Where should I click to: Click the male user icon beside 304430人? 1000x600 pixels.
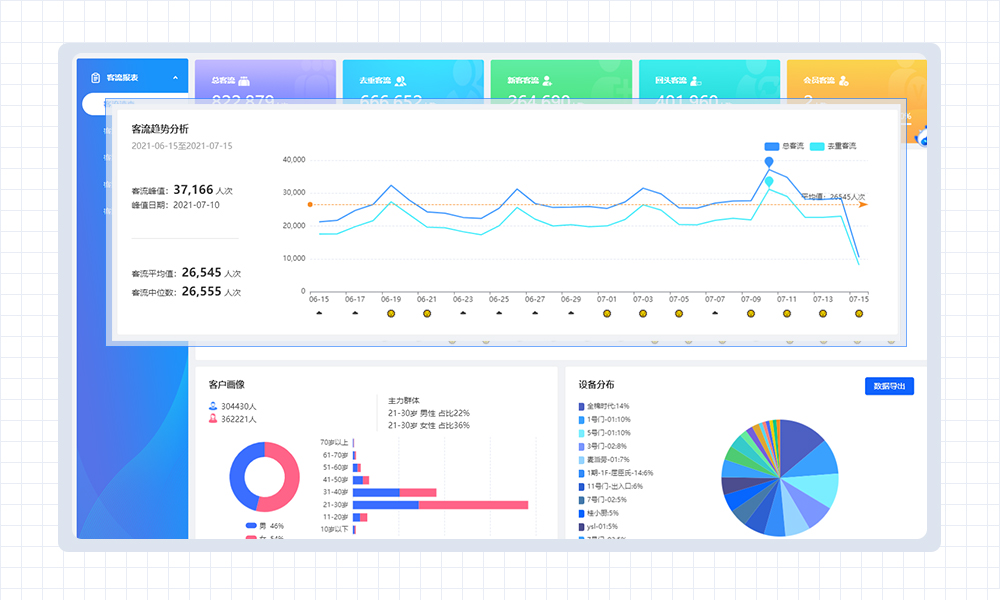pos(213,406)
